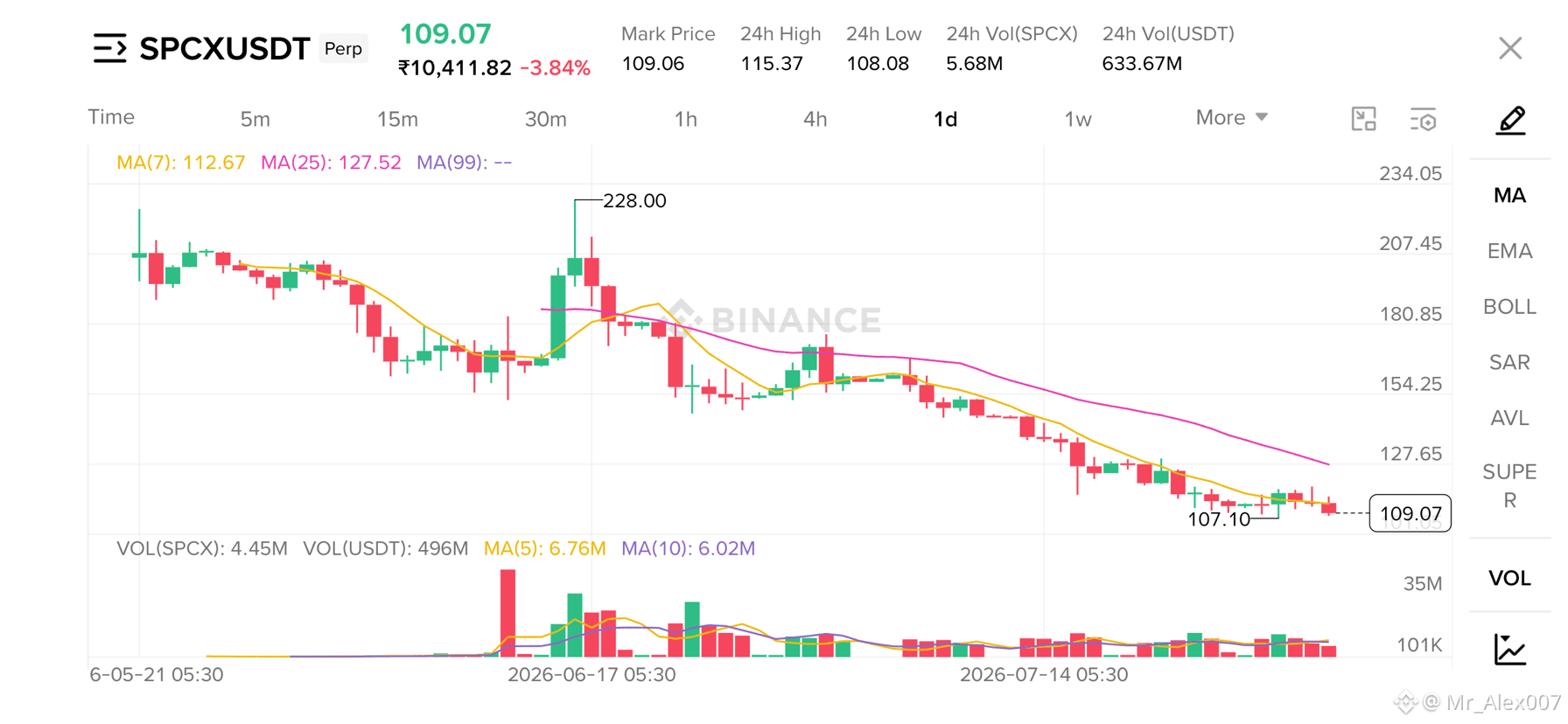
Task: Click the volume MA(10): 6.02M legend
Action: 688,549
